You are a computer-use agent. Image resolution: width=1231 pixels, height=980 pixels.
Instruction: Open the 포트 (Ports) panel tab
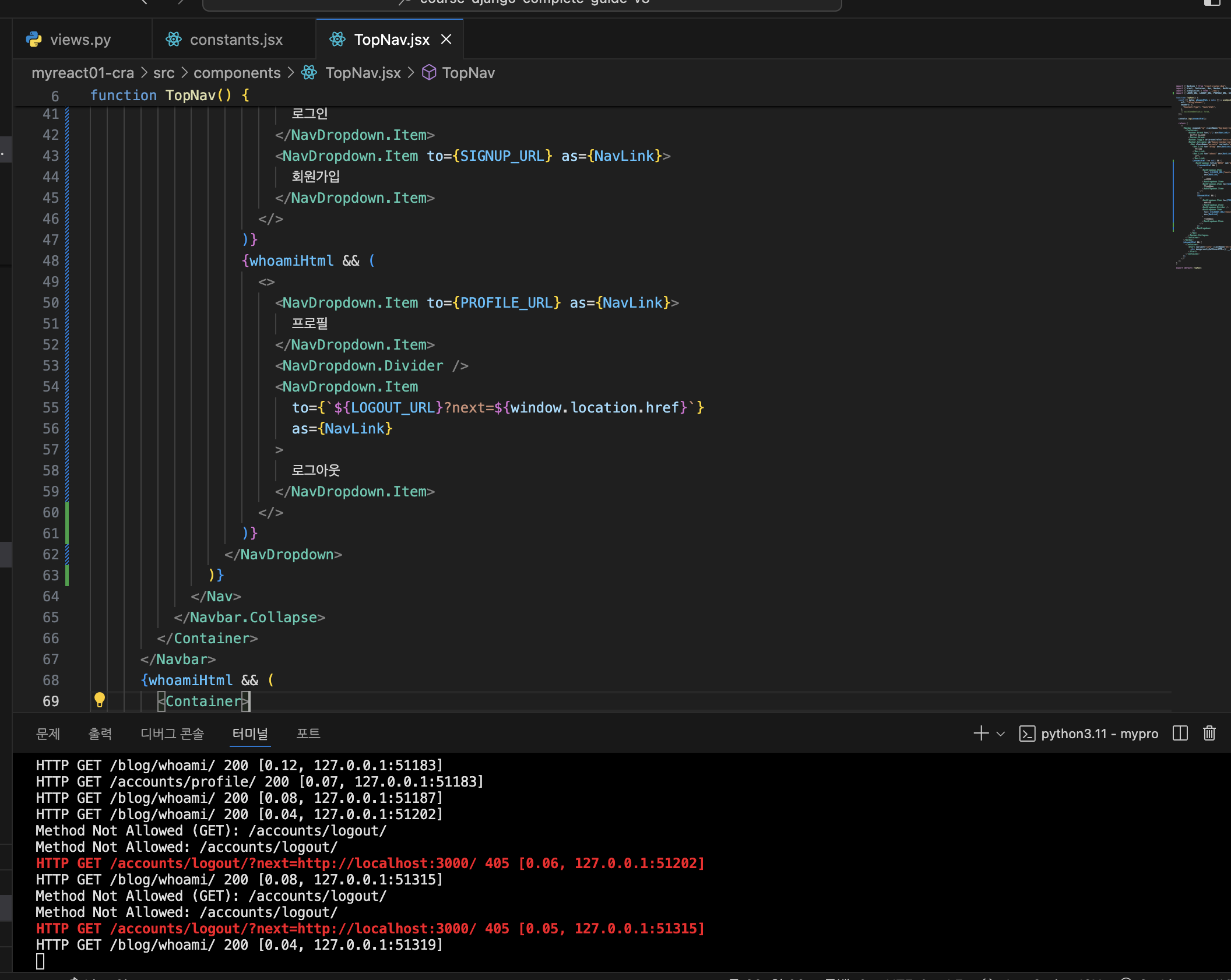[x=308, y=734]
